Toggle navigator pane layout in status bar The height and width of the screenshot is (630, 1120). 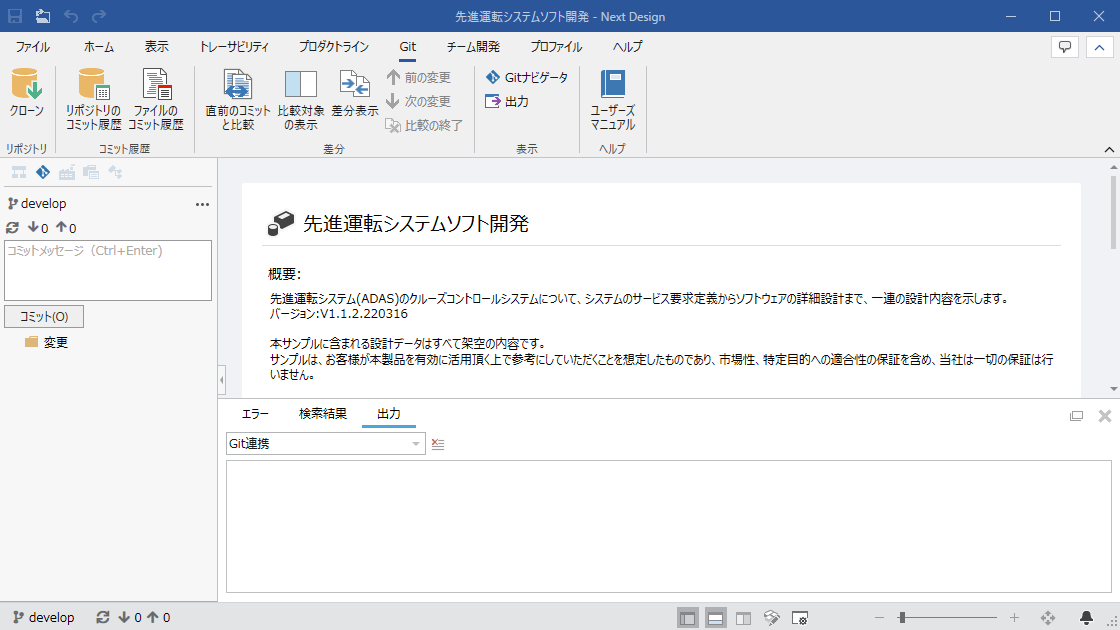click(x=687, y=618)
